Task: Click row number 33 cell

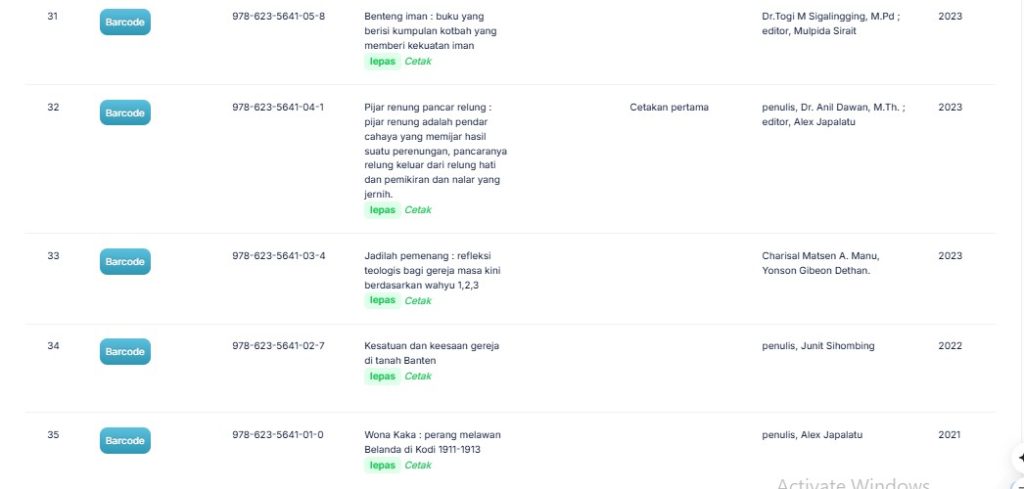Action: [53, 256]
